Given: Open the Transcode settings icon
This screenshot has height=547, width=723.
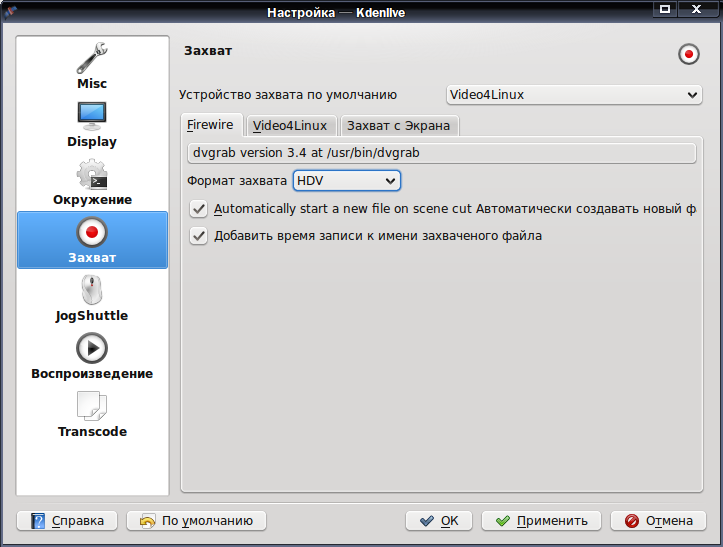Looking at the screenshot, I should 92,406.
